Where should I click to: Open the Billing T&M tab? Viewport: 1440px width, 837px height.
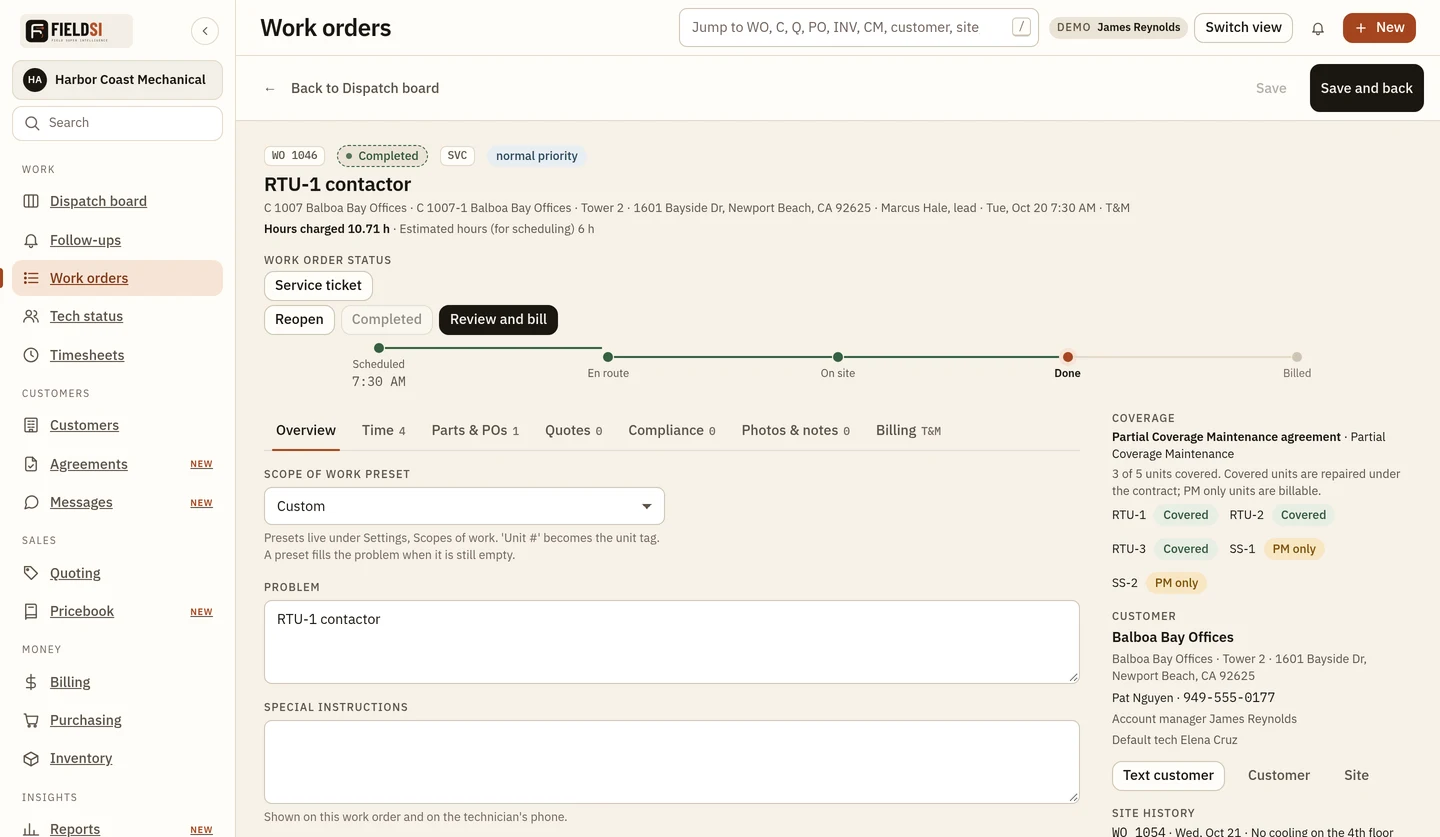pos(908,430)
